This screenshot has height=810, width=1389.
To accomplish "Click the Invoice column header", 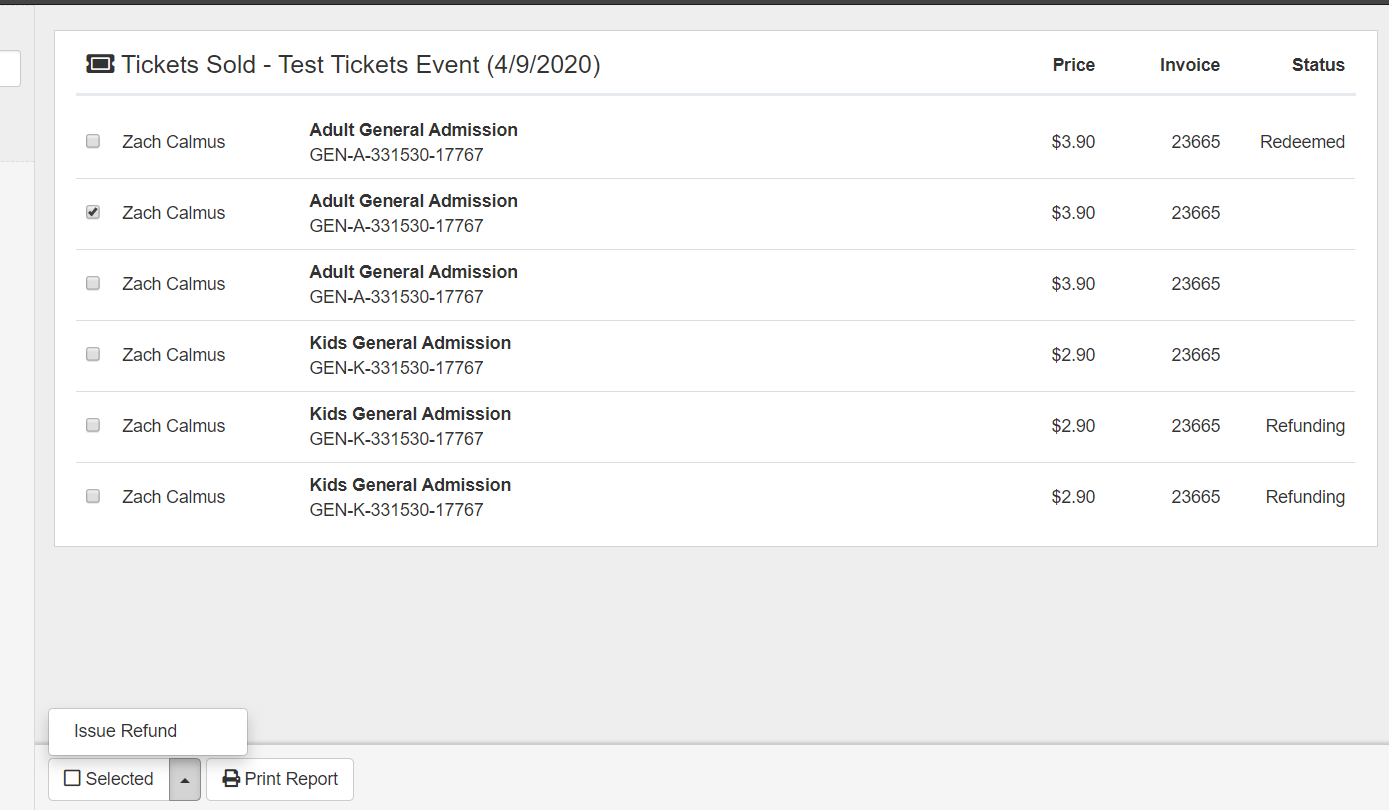I will click(1189, 65).
